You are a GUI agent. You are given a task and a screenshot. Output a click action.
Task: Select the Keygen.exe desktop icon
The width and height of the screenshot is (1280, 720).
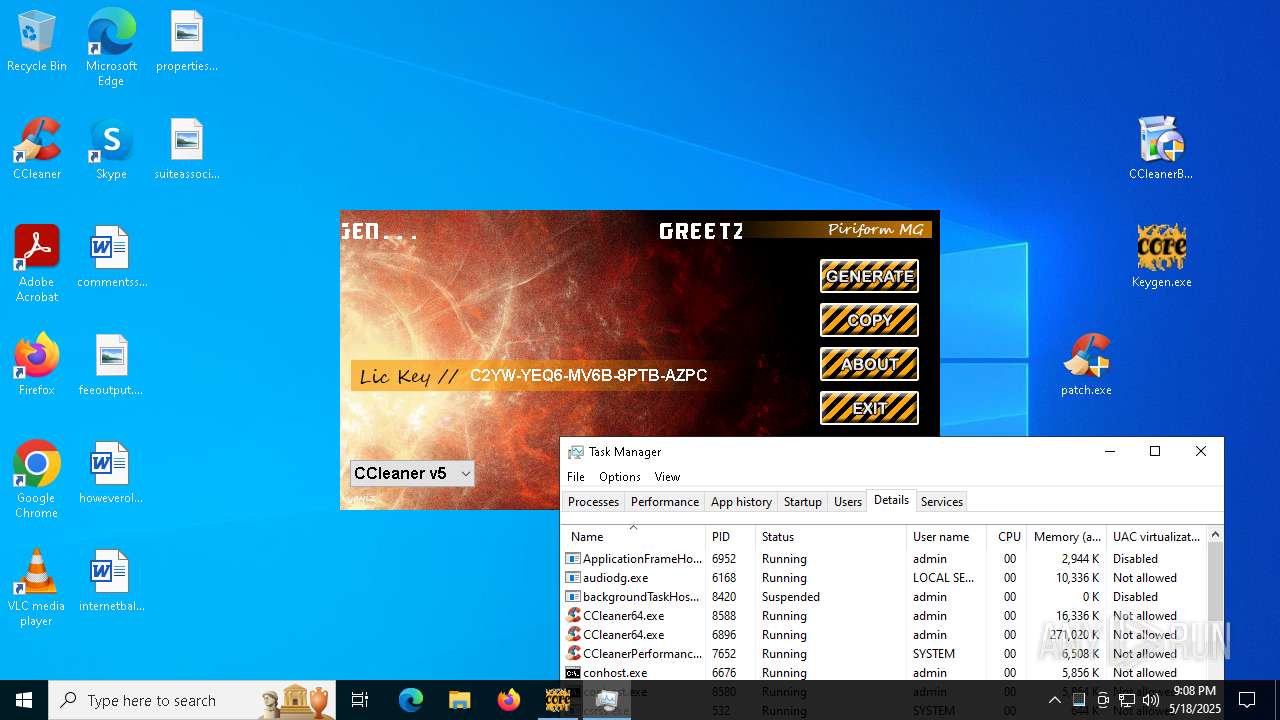(1161, 258)
